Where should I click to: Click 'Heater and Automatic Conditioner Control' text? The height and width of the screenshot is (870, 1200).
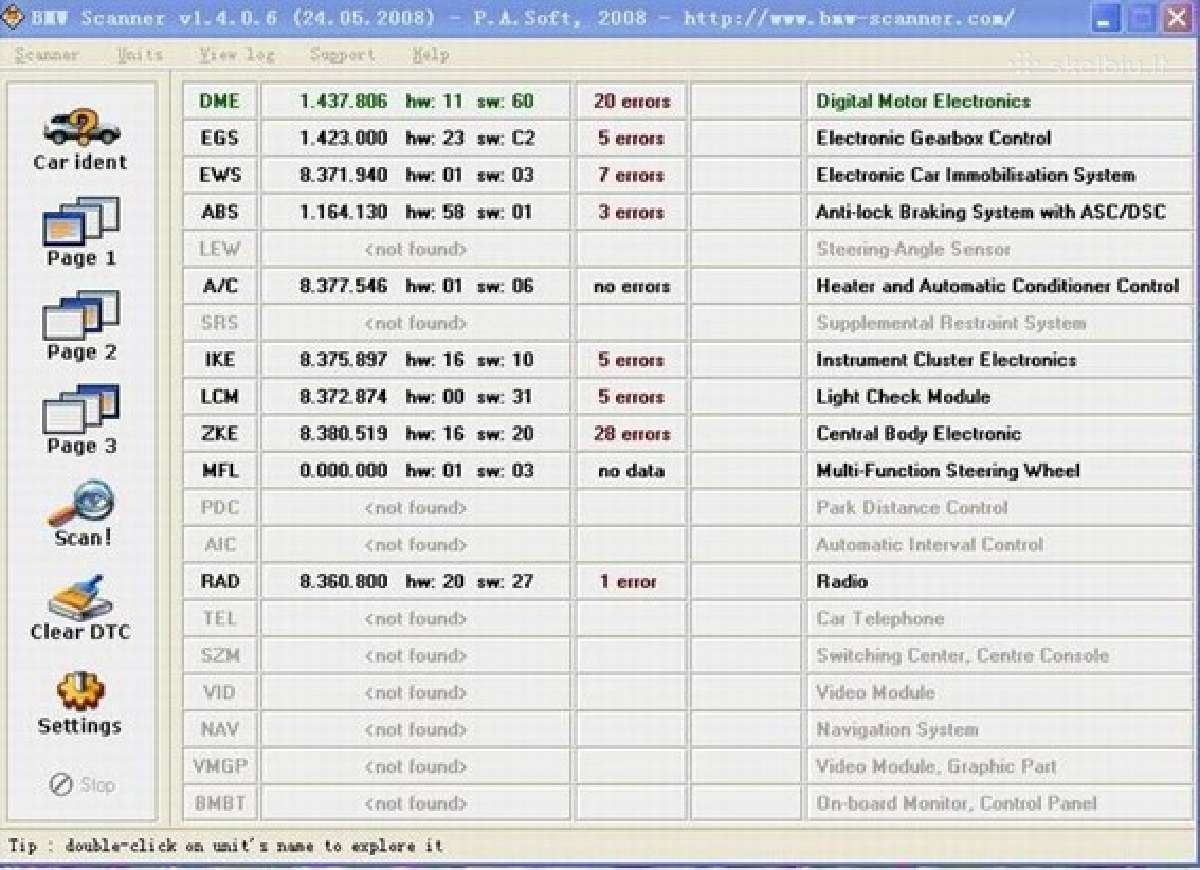point(997,286)
